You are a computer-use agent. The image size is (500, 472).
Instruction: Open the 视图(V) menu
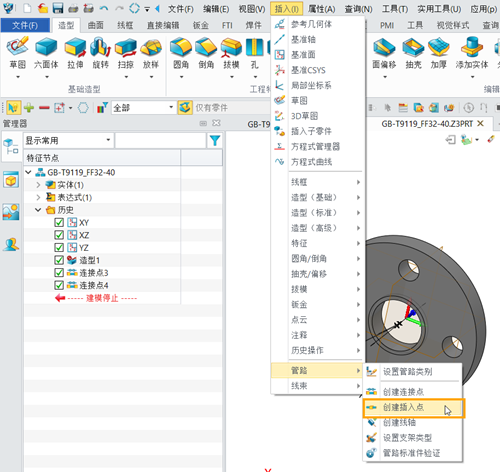click(252, 9)
